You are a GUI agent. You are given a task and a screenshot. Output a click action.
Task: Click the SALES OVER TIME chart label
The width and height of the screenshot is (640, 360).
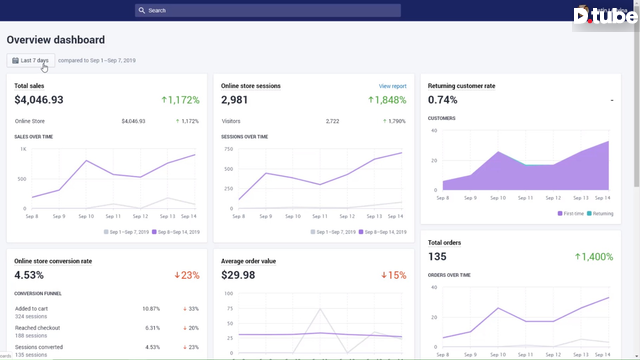(x=33, y=137)
